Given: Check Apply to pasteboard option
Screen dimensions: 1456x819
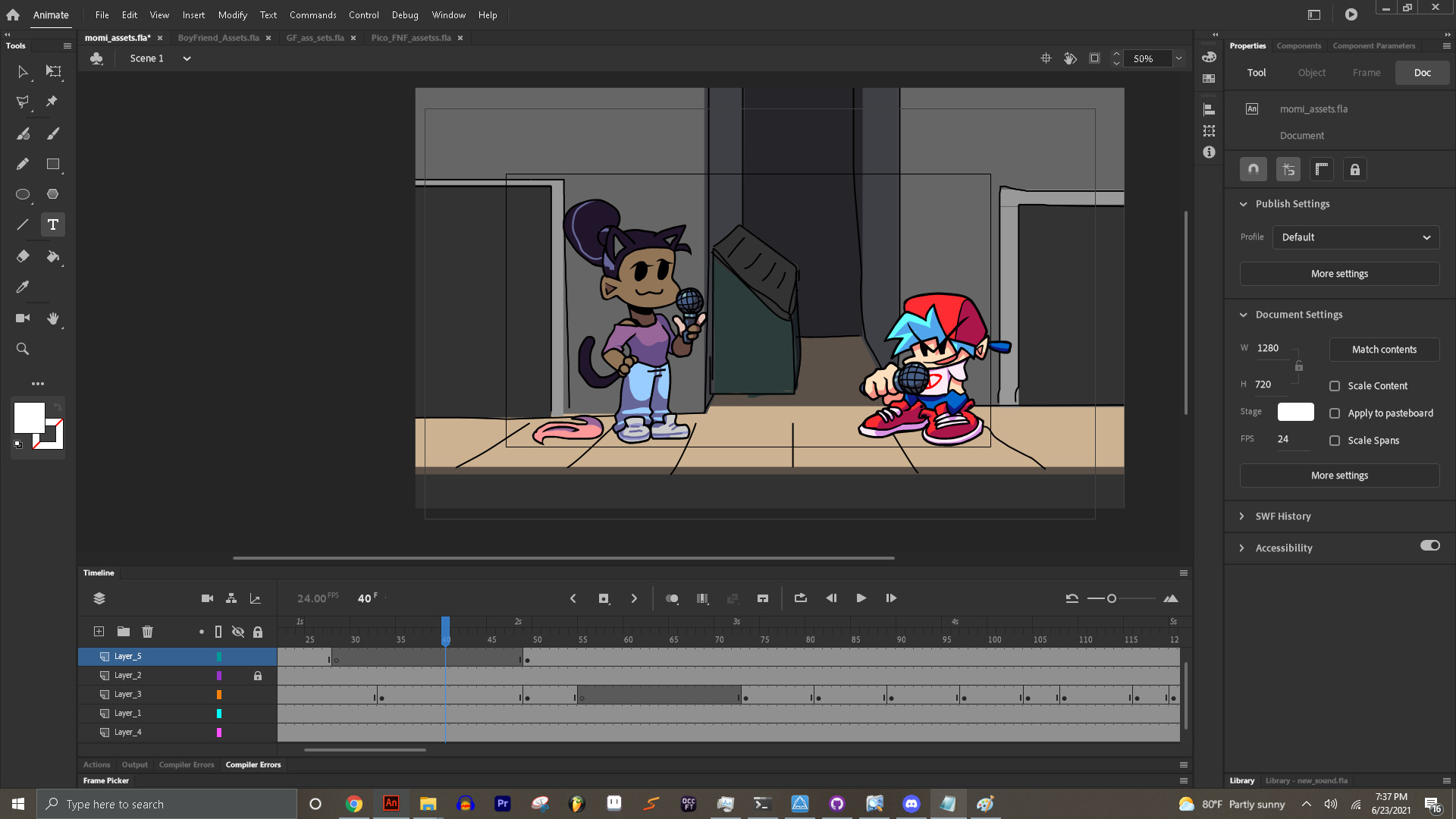Looking at the screenshot, I should [x=1335, y=413].
